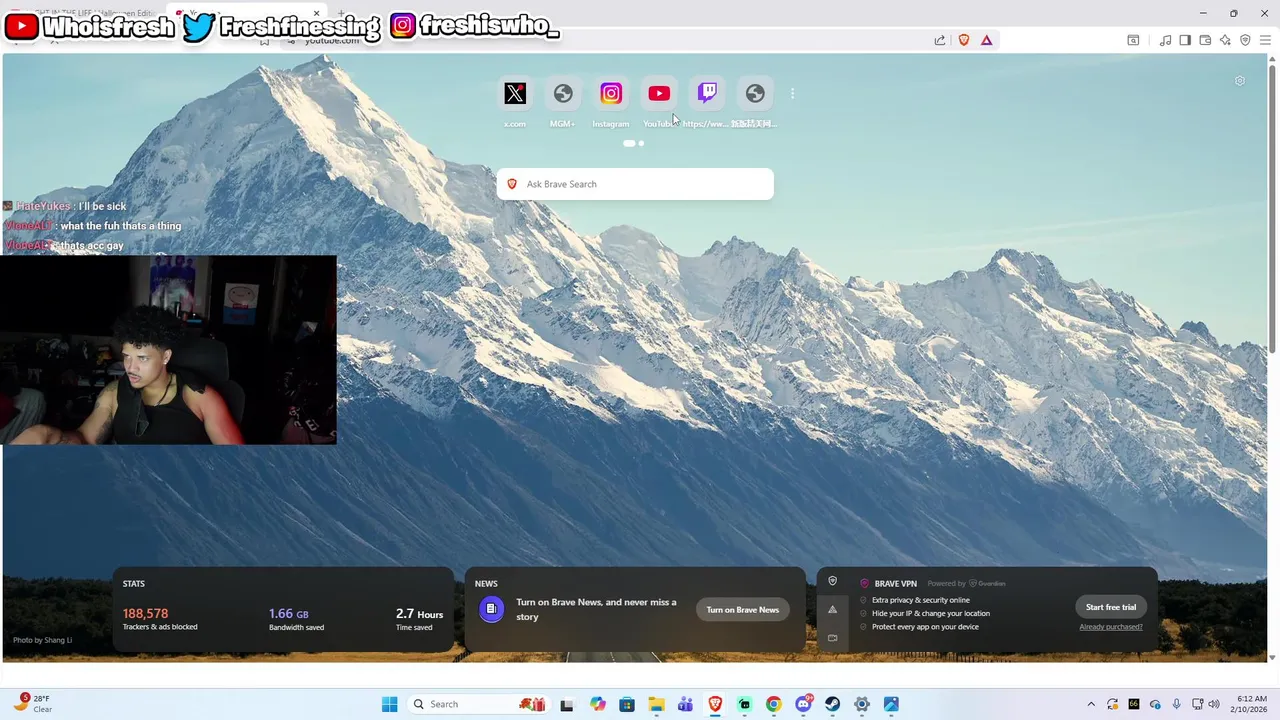Open the Leo AI sparkle icon
This screenshot has width=1280, height=720.
1225,40
